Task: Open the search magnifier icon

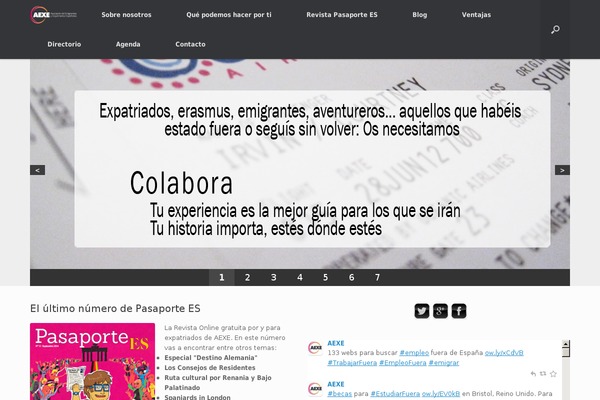Action: pyautogui.click(x=555, y=29)
